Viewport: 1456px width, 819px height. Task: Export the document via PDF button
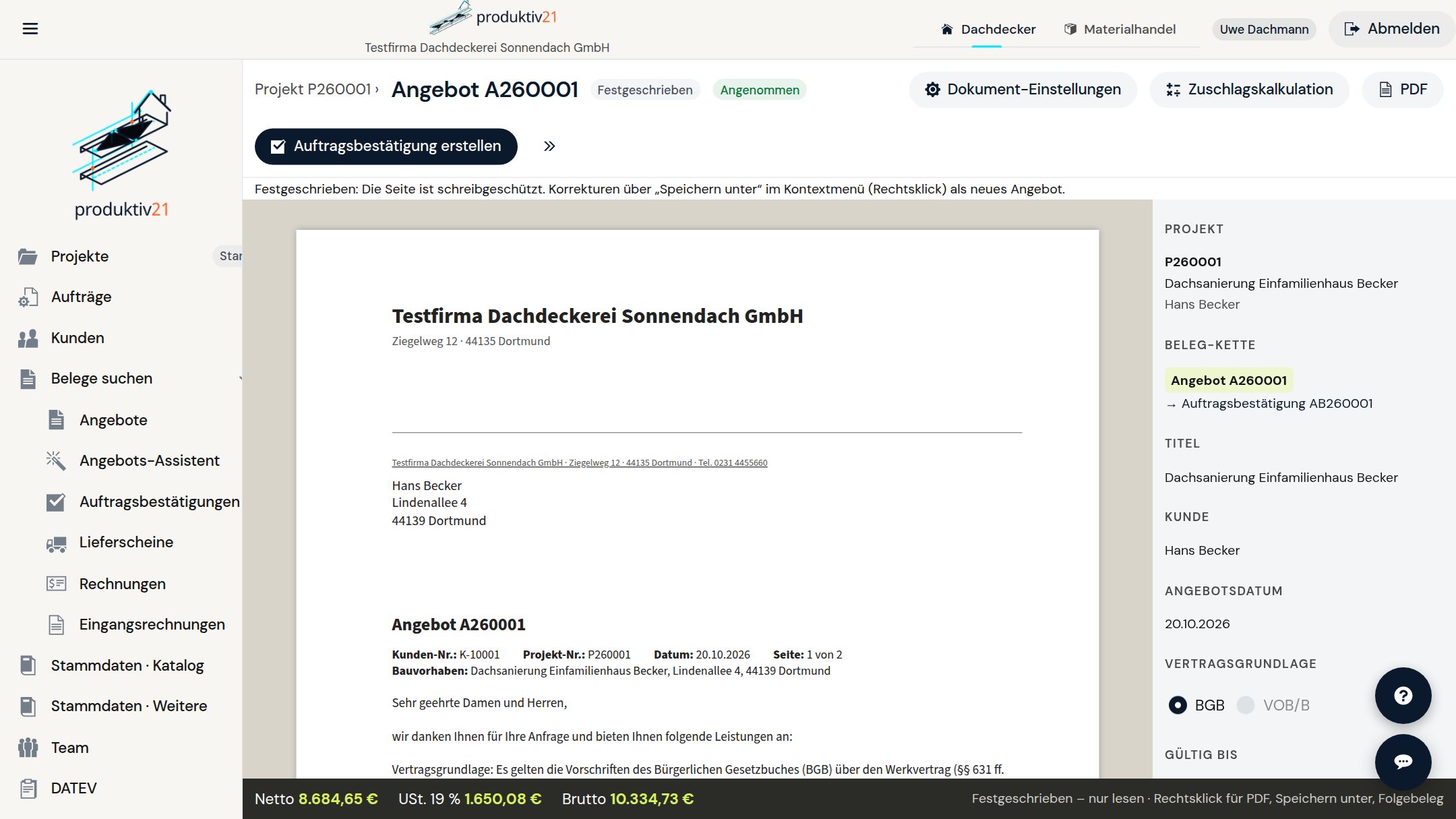(1403, 90)
